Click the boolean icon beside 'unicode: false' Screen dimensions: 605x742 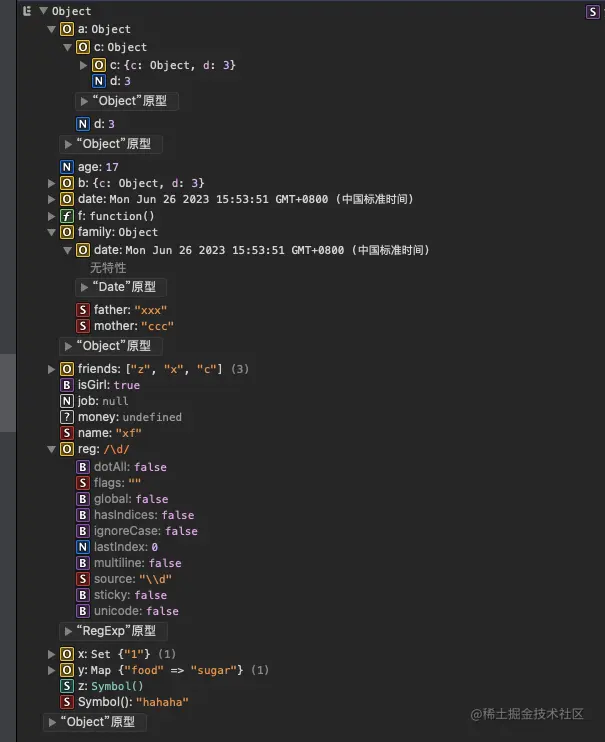coord(83,611)
